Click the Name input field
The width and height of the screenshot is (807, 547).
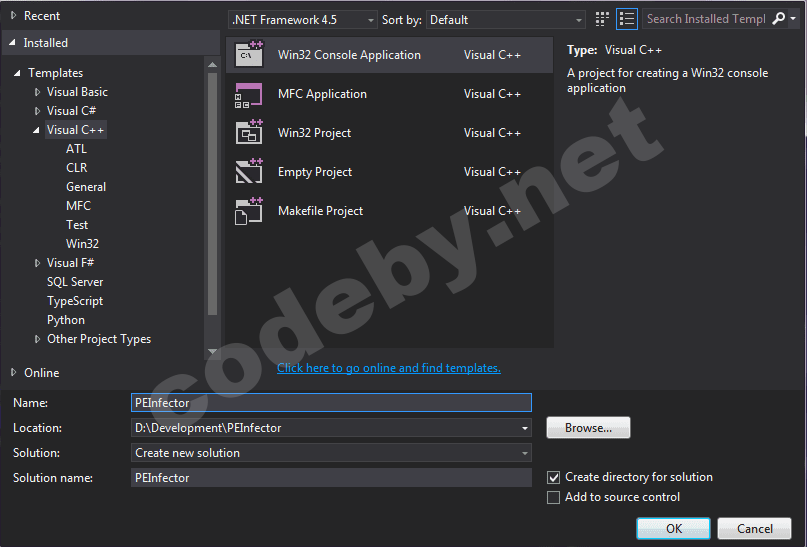(x=331, y=403)
